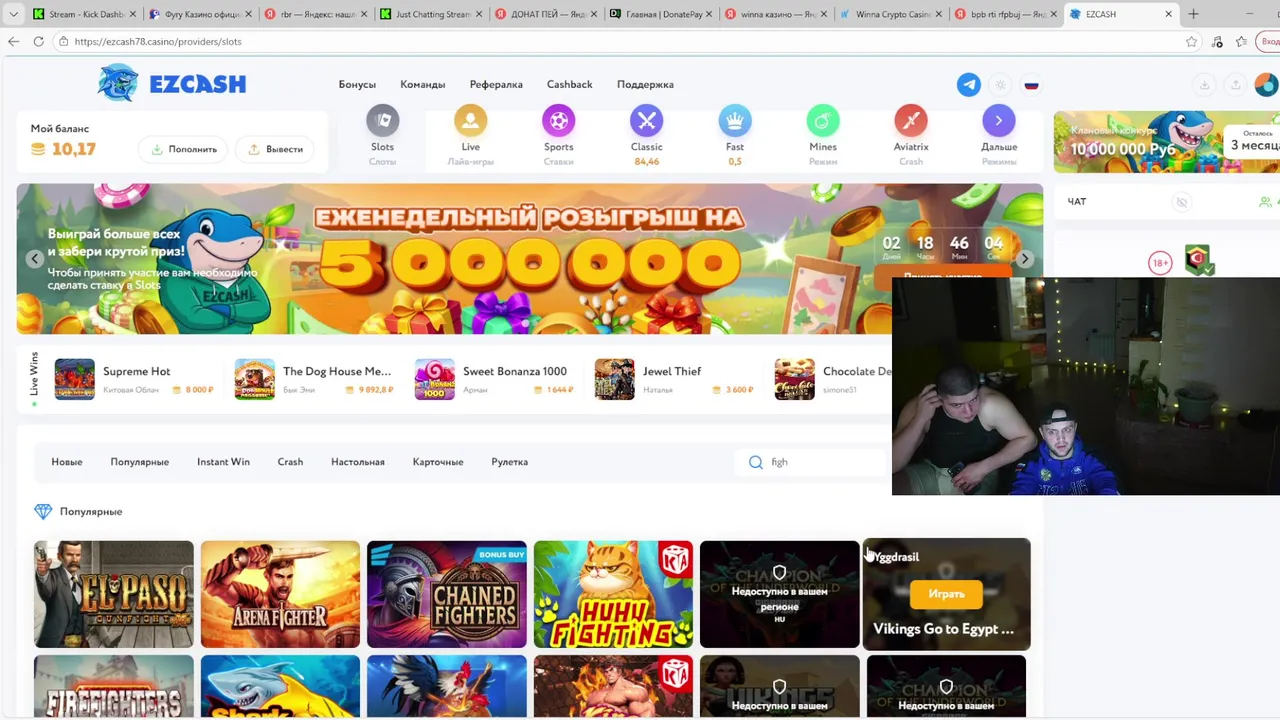Viewport: 1280px width, 720px height.
Task: Click the game search field containing 'figh'
Action: [815, 462]
